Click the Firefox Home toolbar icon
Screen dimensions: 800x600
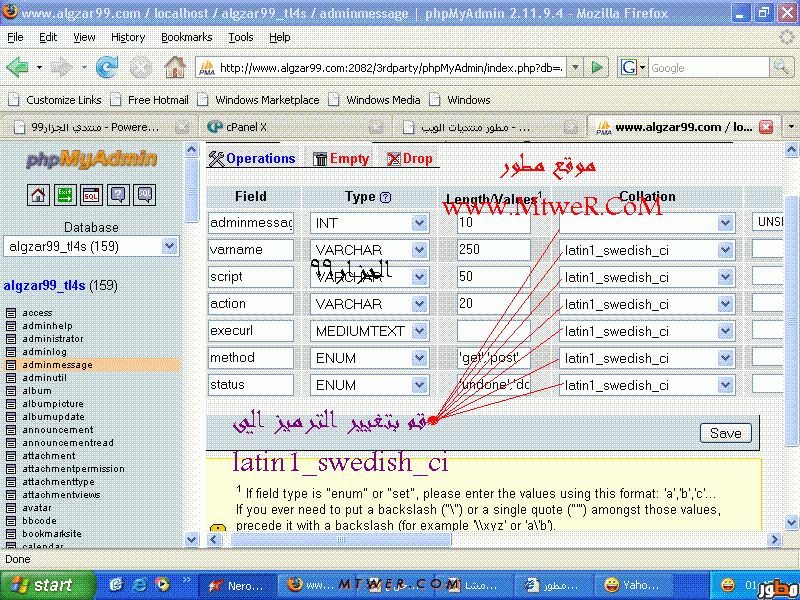pos(174,67)
